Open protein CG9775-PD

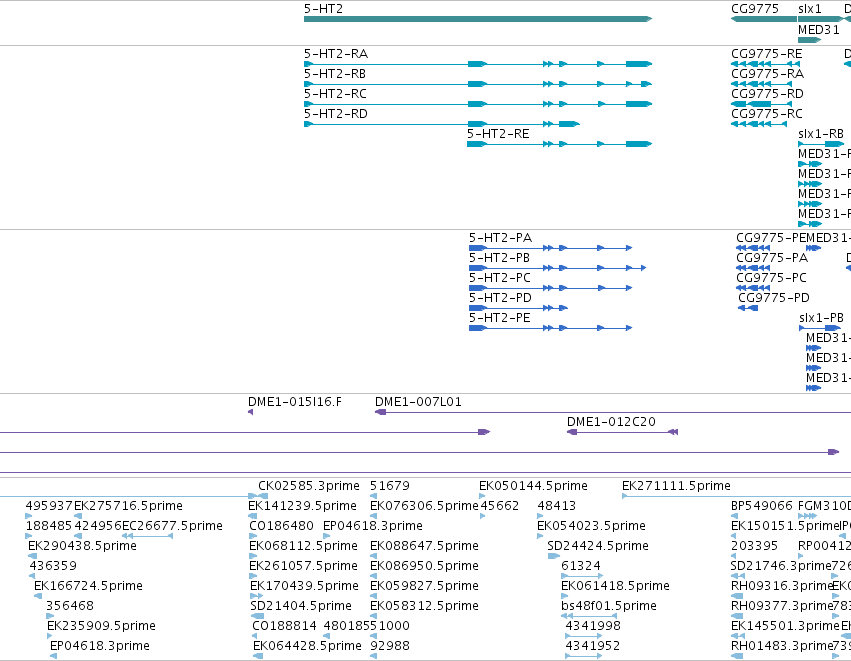(x=774, y=298)
